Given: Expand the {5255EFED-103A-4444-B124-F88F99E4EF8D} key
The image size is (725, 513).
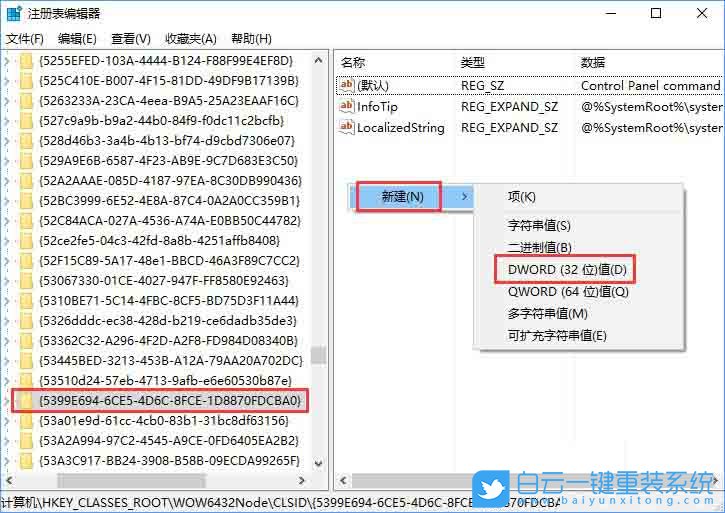Looking at the screenshot, I should (7, 61).
